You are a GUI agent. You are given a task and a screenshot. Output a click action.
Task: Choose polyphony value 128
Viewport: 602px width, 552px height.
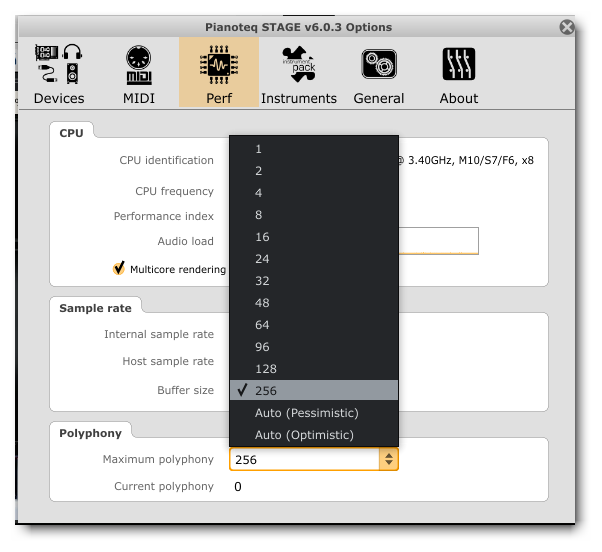(314, 369)
